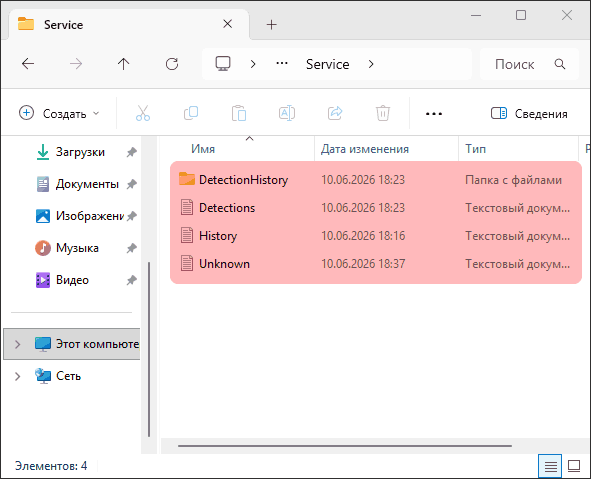Image resolution: width=591 pixels, height=479 pixels.
Task: Click the Share icon in toolbar
Action: point(335,113)
